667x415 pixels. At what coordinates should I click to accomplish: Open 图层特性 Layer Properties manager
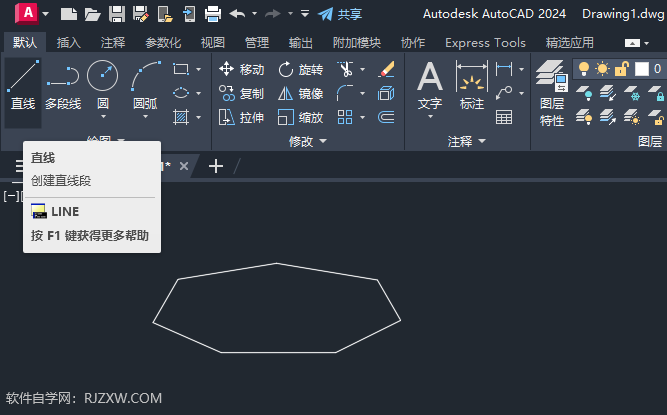552,93
